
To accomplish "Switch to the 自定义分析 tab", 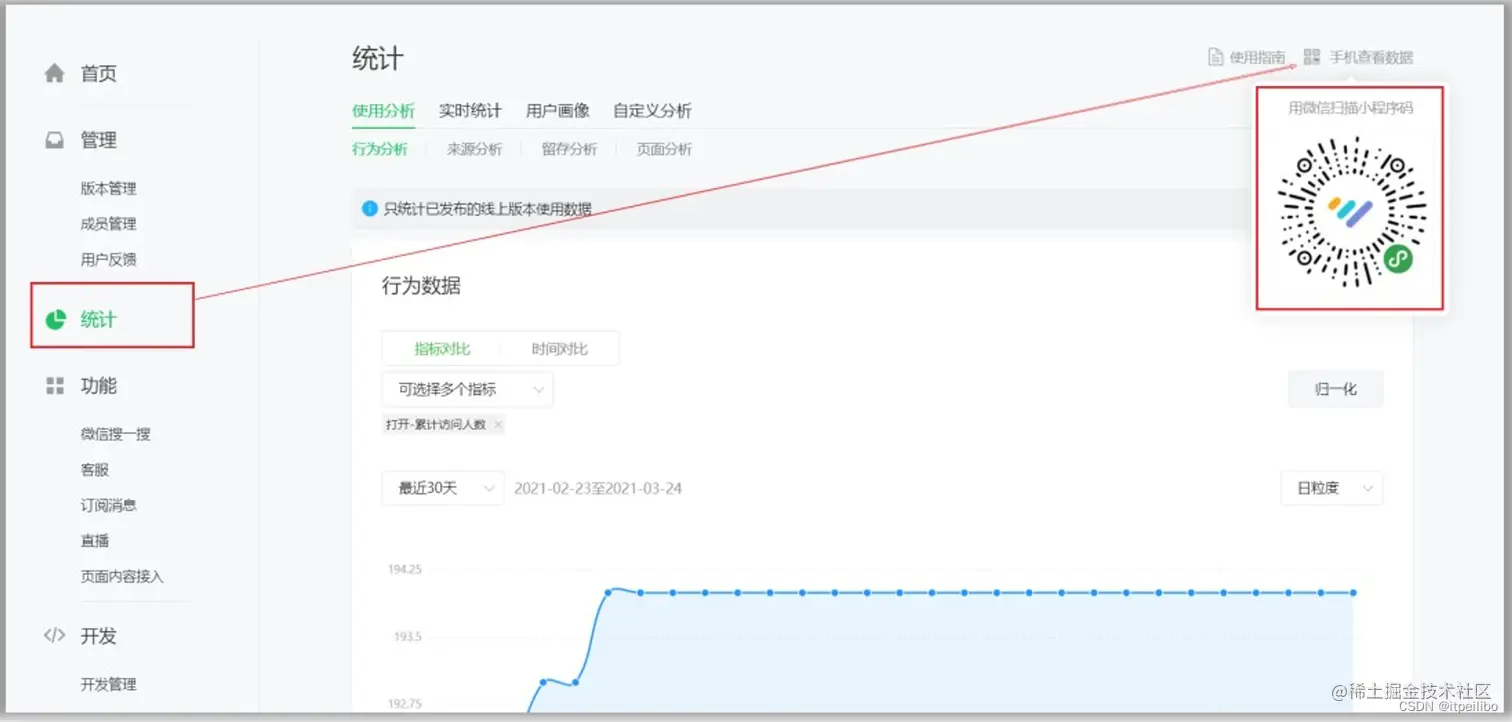I will coord(652,111).
